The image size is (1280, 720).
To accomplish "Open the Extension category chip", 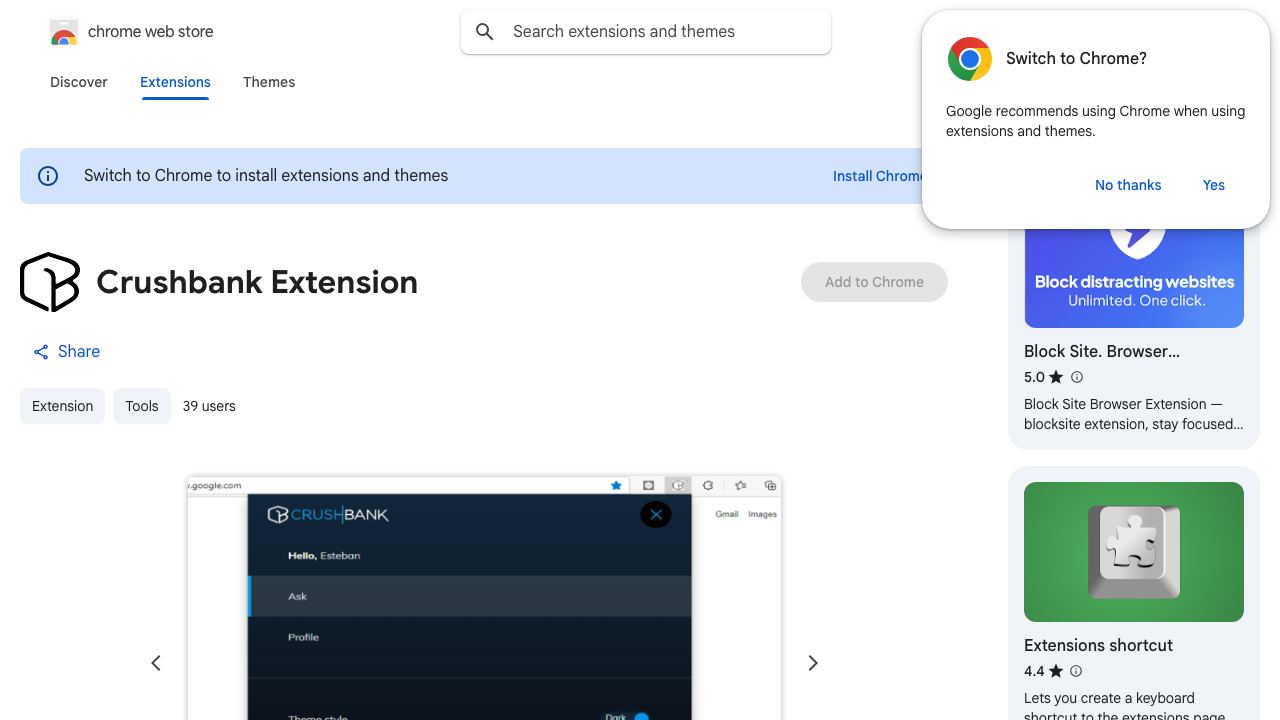I will 62,406.
